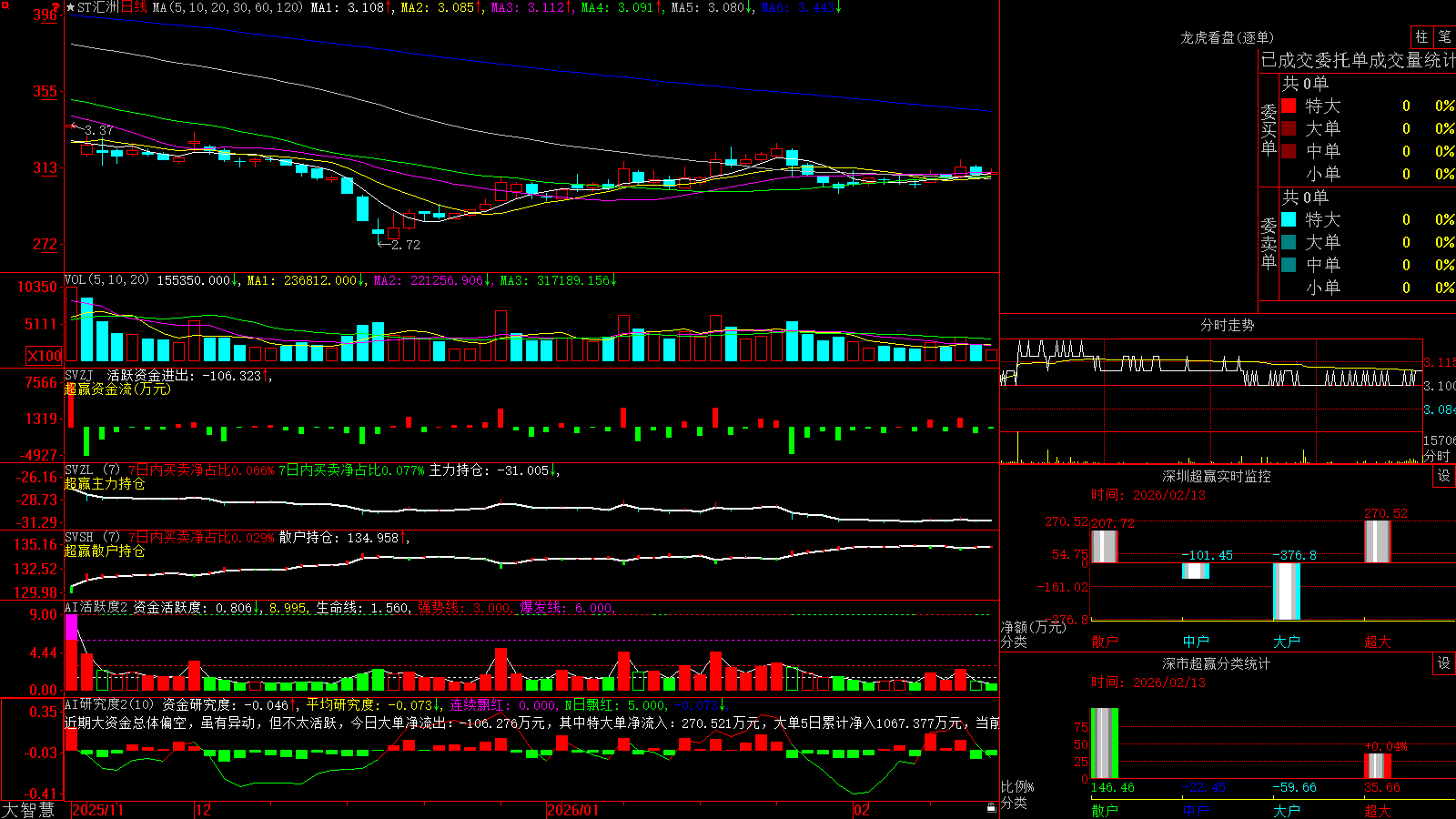The image size is (1456, 819).
Task: Open 设 settings for 深圳超赢实时监控 panel
Action: coord(1444,476)
